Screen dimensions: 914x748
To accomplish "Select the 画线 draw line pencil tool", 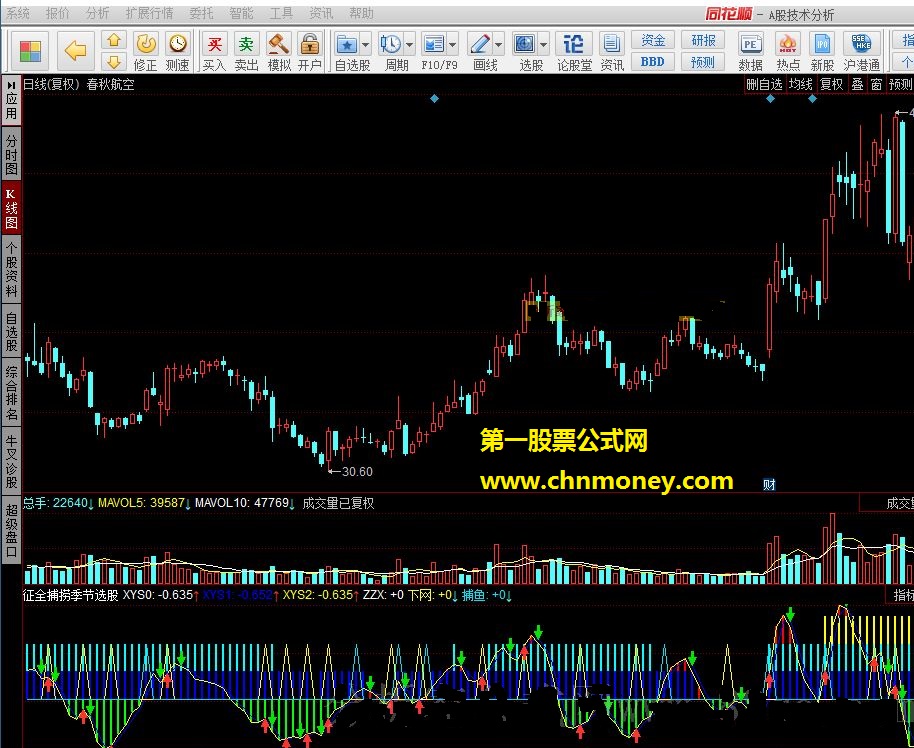I will pyautogui.click(x=480, y=44).
